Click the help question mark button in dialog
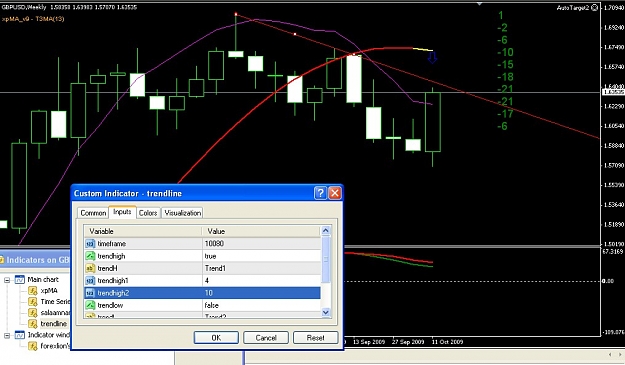 tap(320, 193)
